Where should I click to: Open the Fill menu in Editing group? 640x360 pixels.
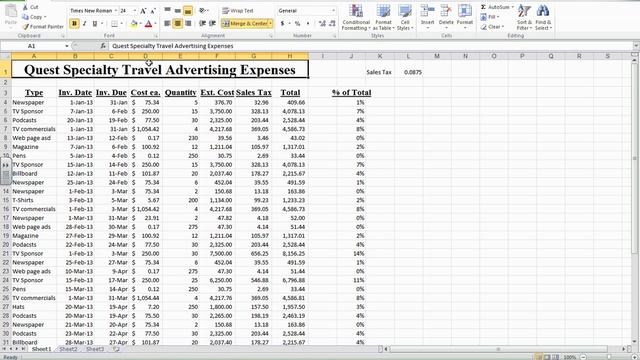(490, 17)
